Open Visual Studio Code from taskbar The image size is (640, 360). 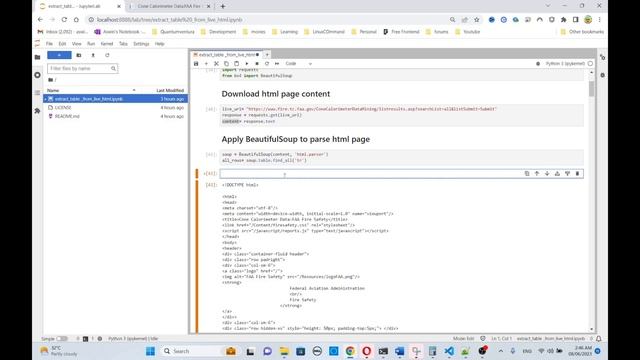[449, 351]
